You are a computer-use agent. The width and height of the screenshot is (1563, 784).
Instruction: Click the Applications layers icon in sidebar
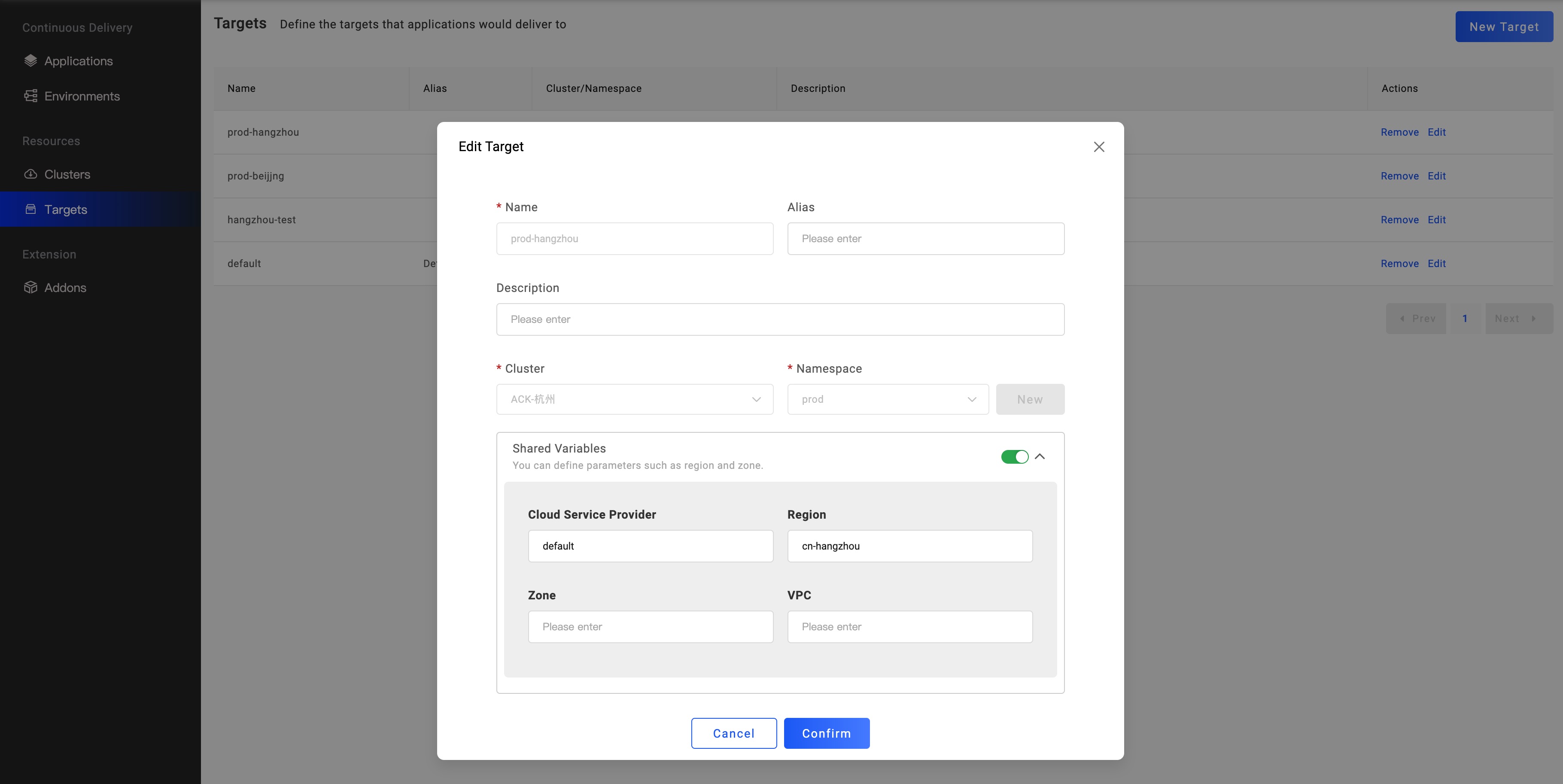point(30,61)
